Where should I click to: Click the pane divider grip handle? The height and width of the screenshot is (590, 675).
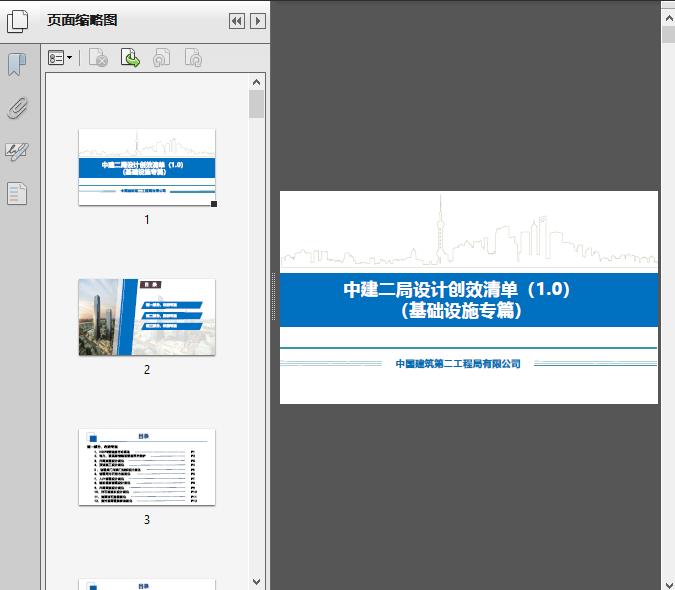(273, 297)
